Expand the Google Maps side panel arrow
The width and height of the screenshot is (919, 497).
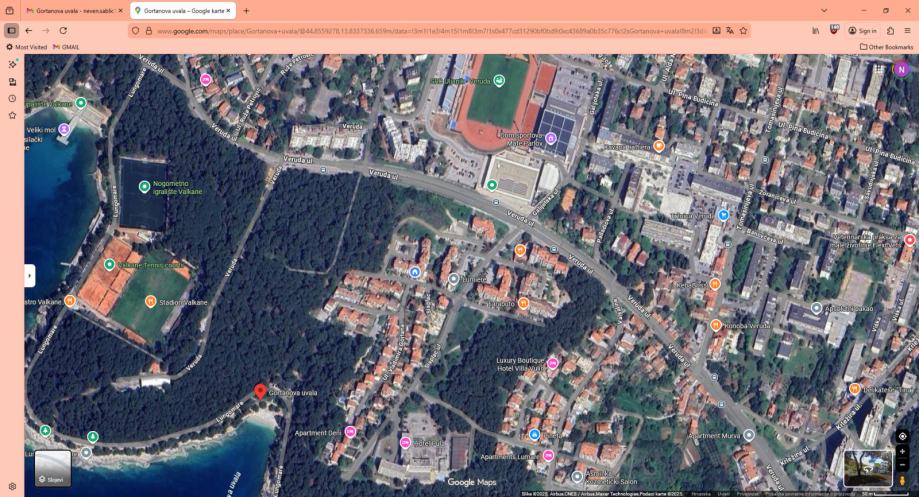coord(29,275)
